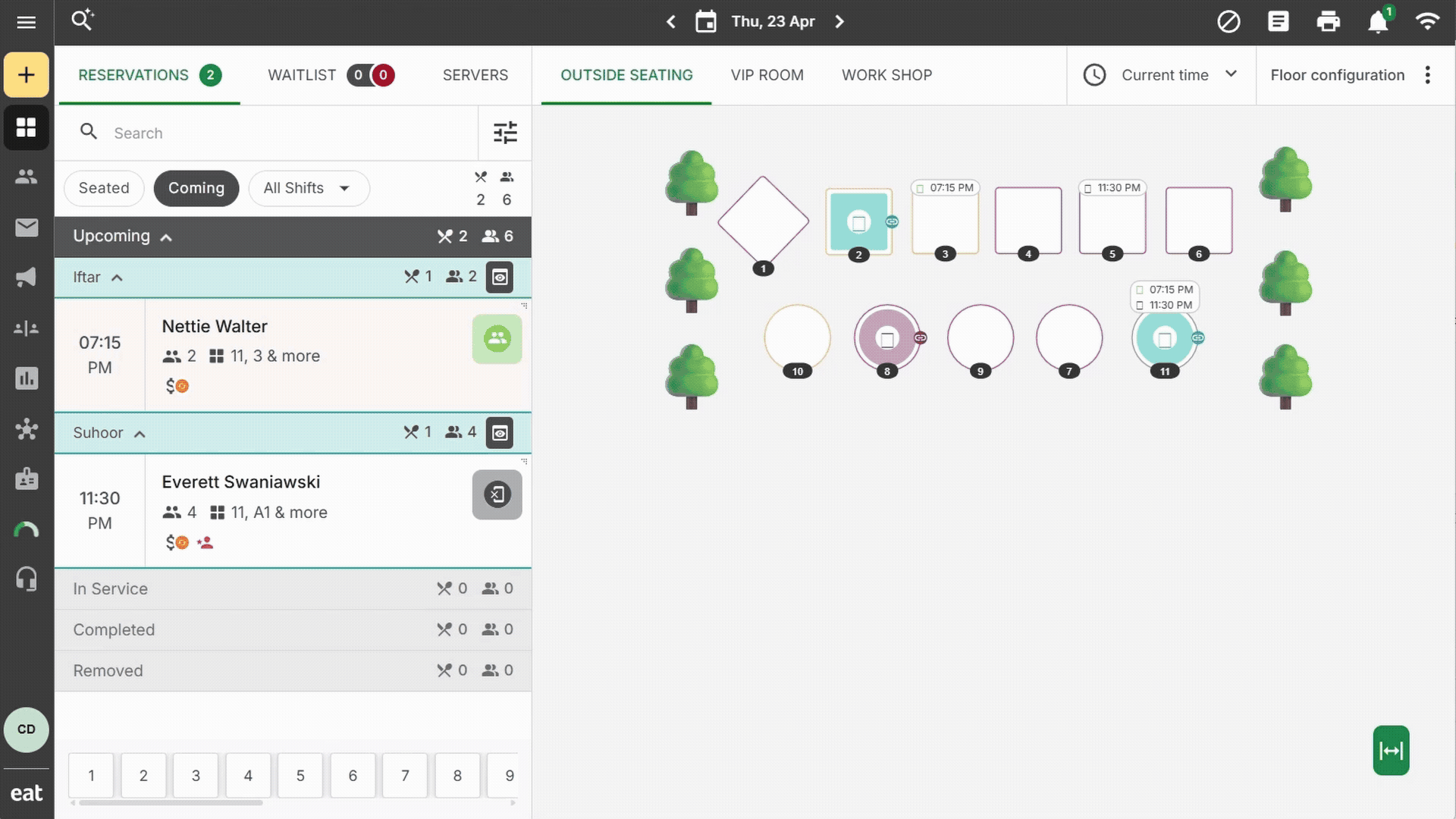
Task: Go to the next day arrow
Action: point(839,21)
